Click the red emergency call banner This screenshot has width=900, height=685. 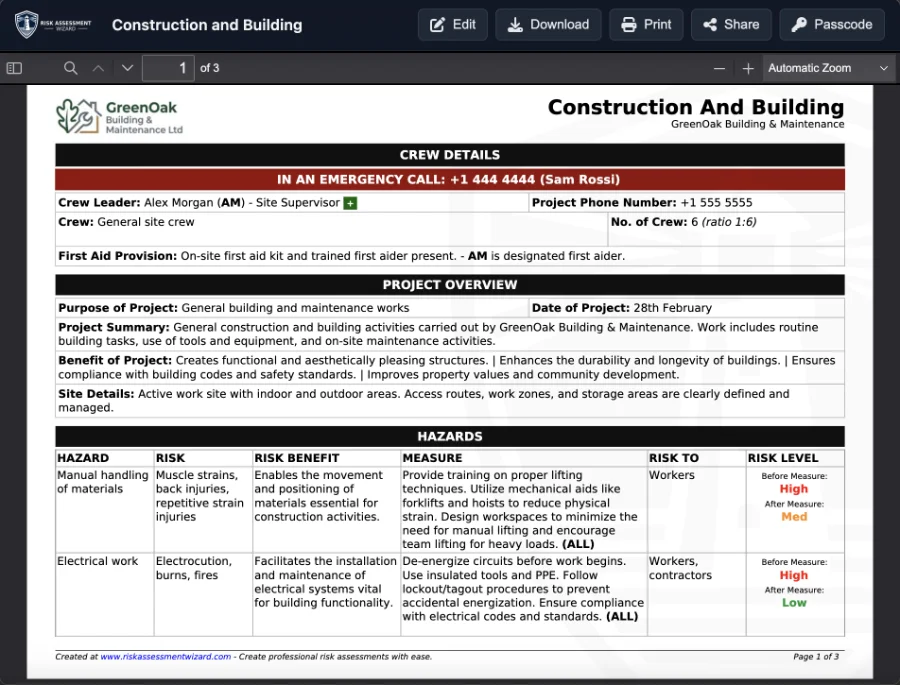click(450, 179)
